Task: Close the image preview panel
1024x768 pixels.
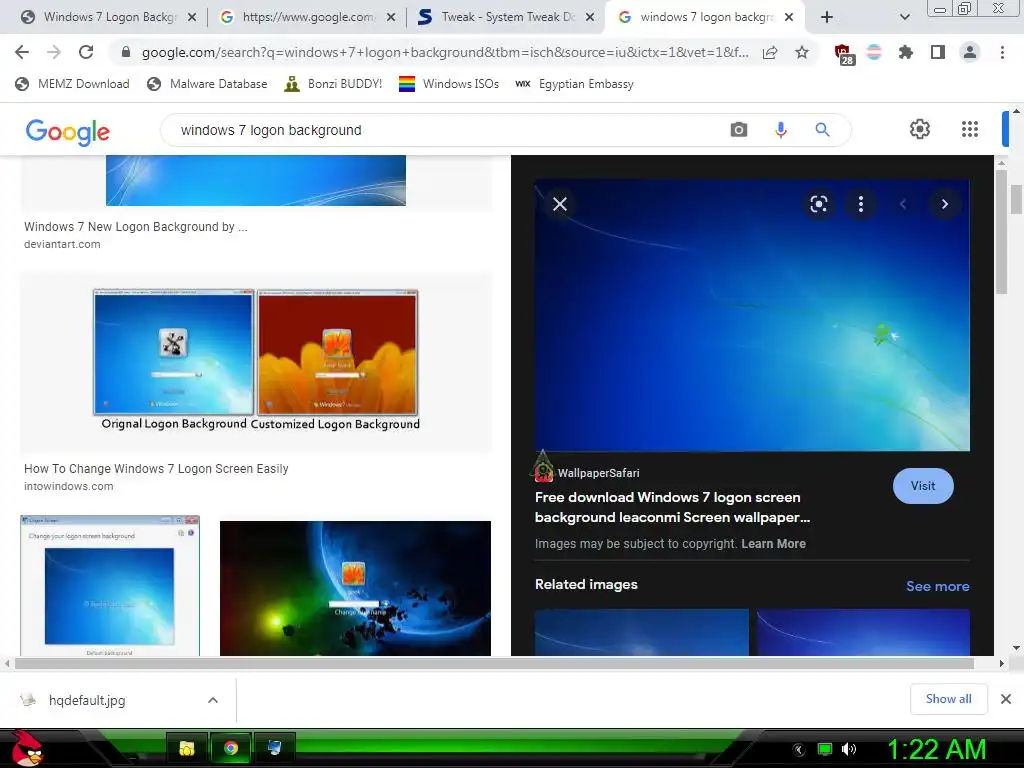Action: point(560,204)
